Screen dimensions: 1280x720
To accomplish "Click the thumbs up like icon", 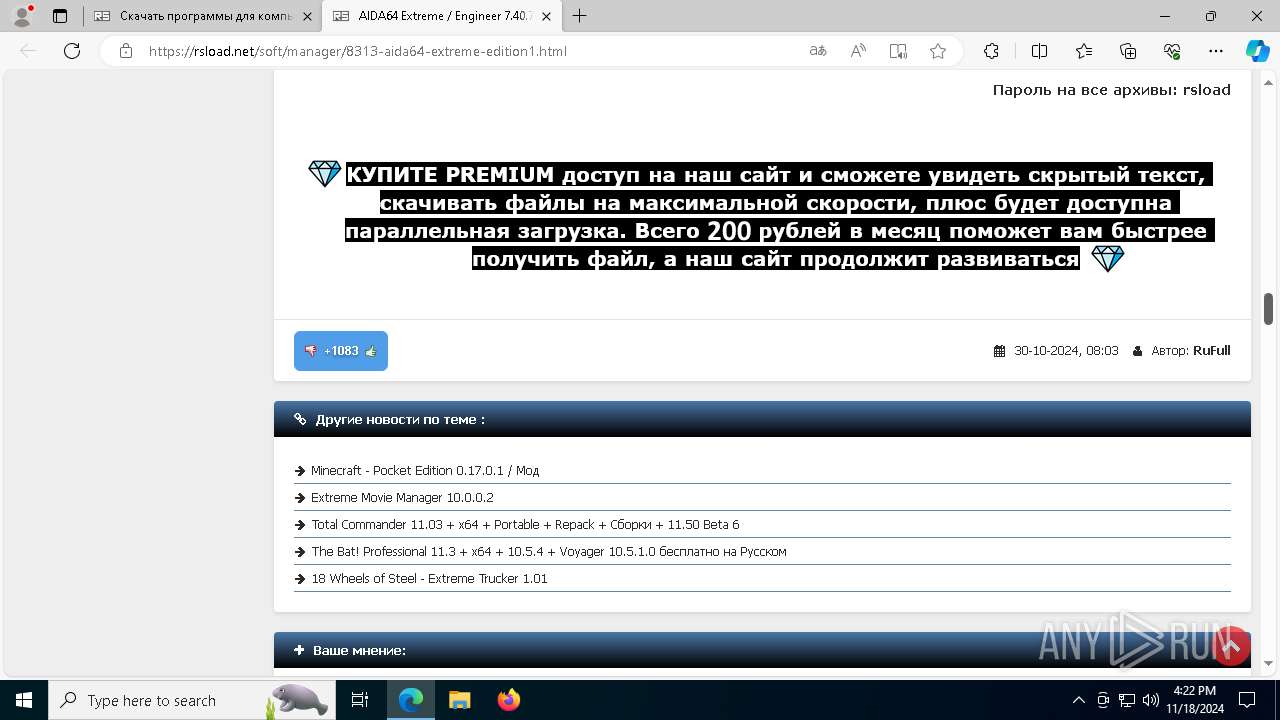I will [x=371, y=351].
